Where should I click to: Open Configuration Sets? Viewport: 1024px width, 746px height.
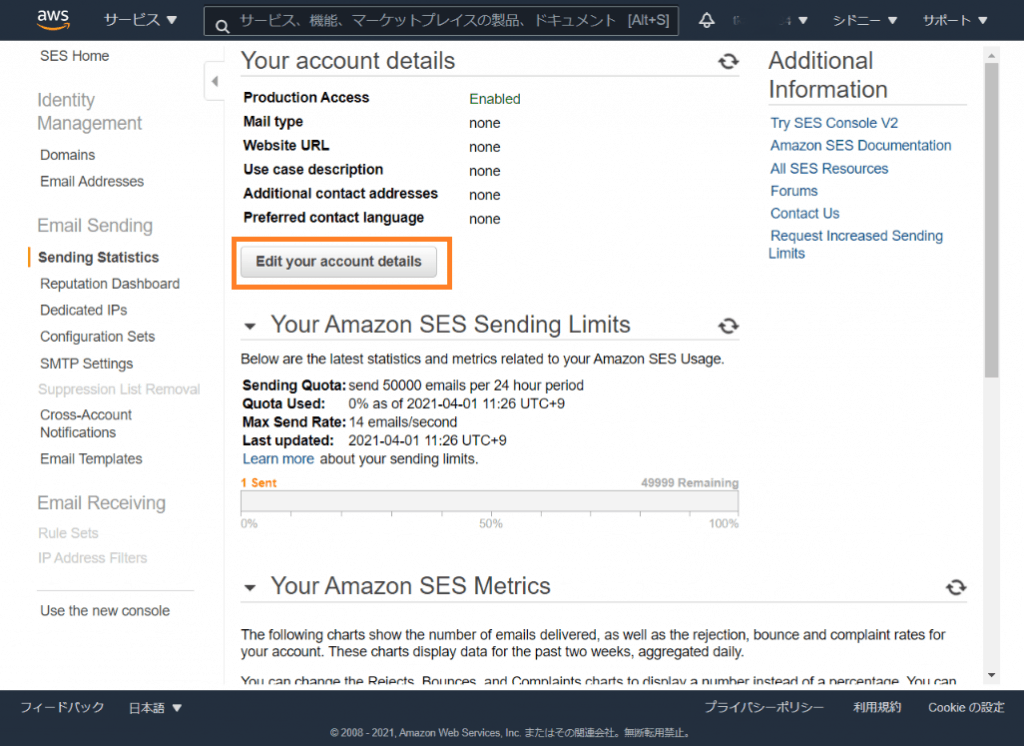pyautogui.click(x=97, y=336)
